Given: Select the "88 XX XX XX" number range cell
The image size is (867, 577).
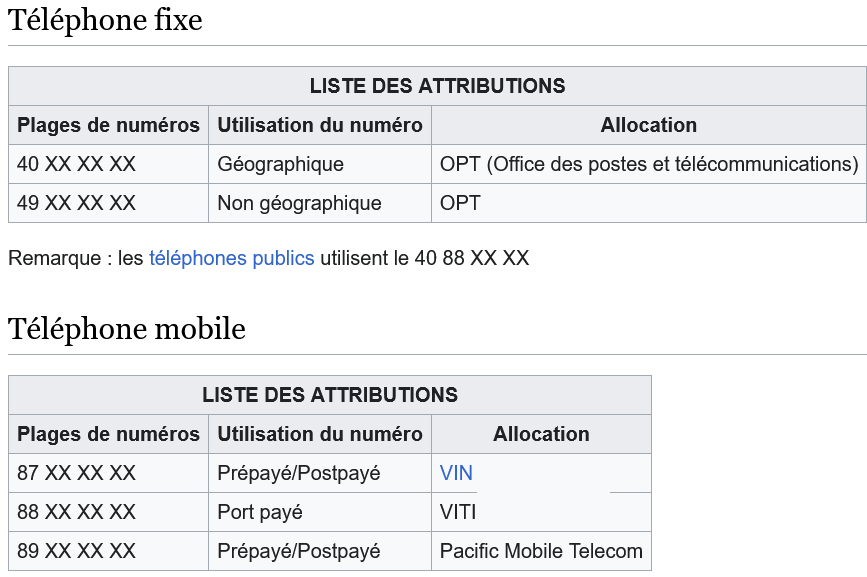Looking at the screenshot, I should point(77,512).
